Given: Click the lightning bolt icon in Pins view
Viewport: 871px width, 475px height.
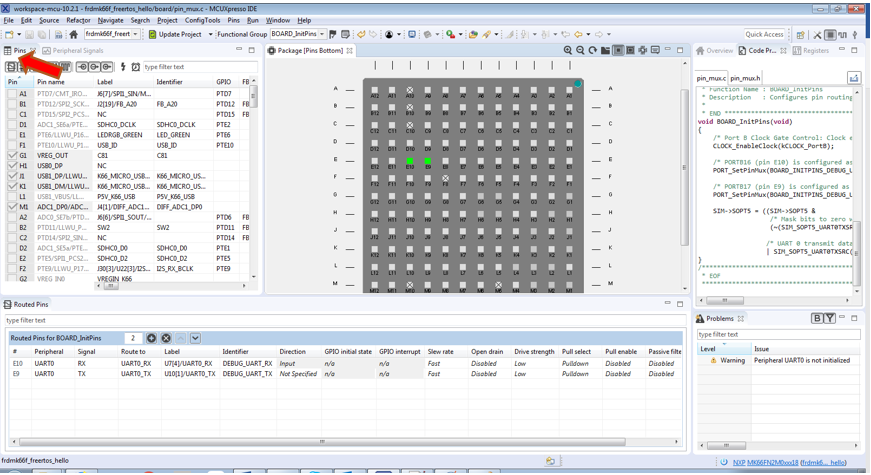Looking at the screenshot, I should [x=123, y=67].
